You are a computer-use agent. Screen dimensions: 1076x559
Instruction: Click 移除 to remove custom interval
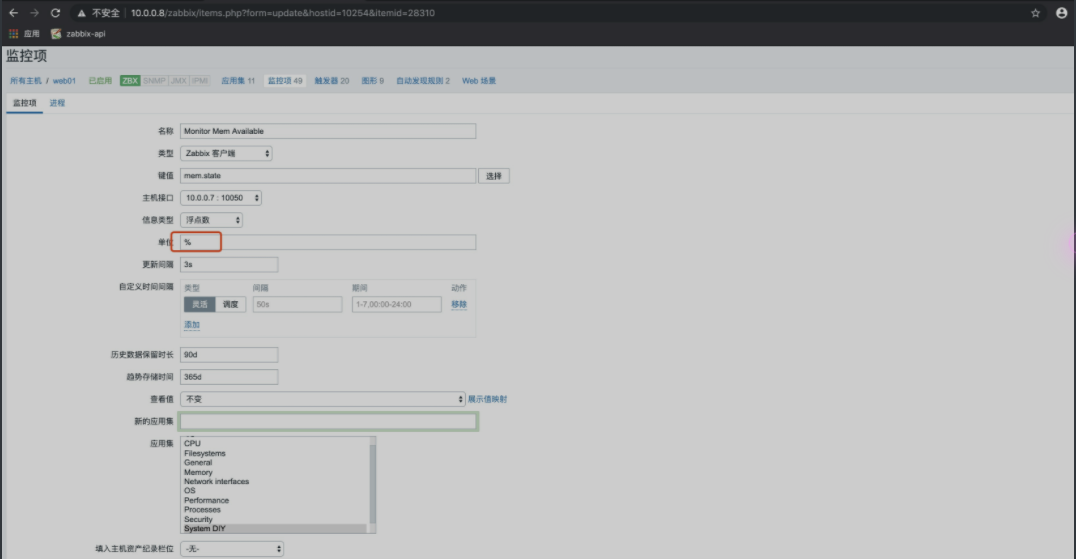[x=459, y=305]
